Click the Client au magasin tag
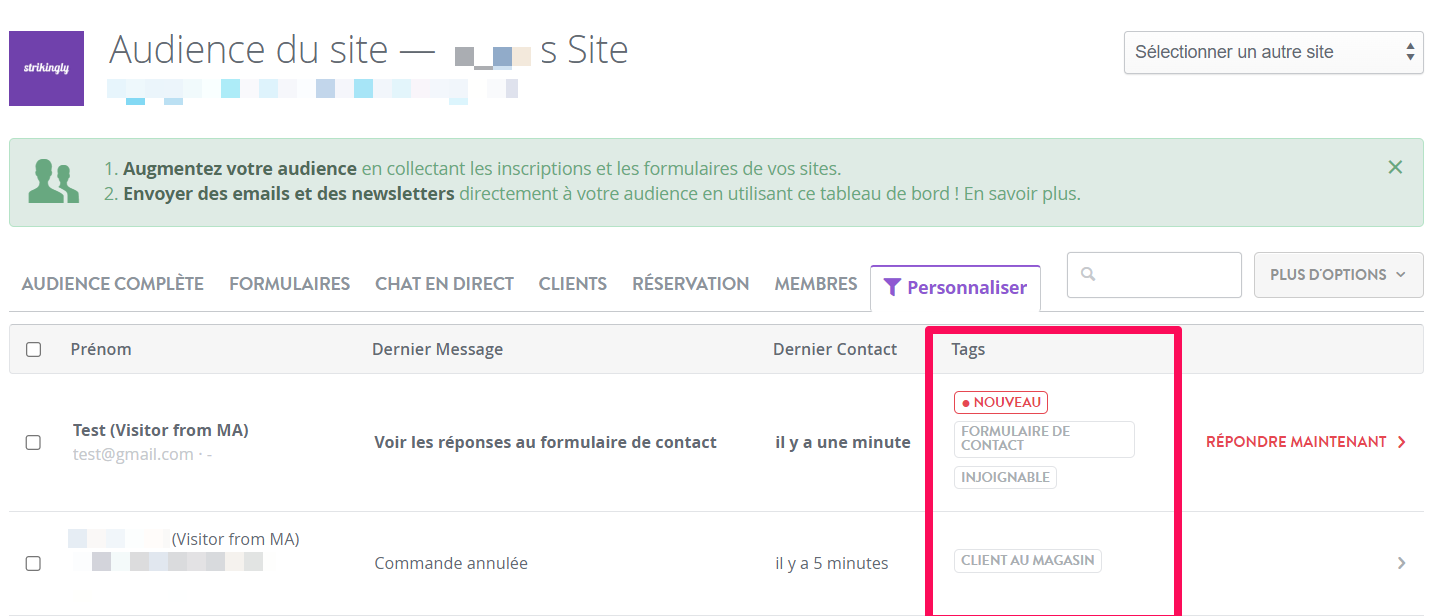The width and height of the screenshot is (1450, 616). click(1027, 561)
